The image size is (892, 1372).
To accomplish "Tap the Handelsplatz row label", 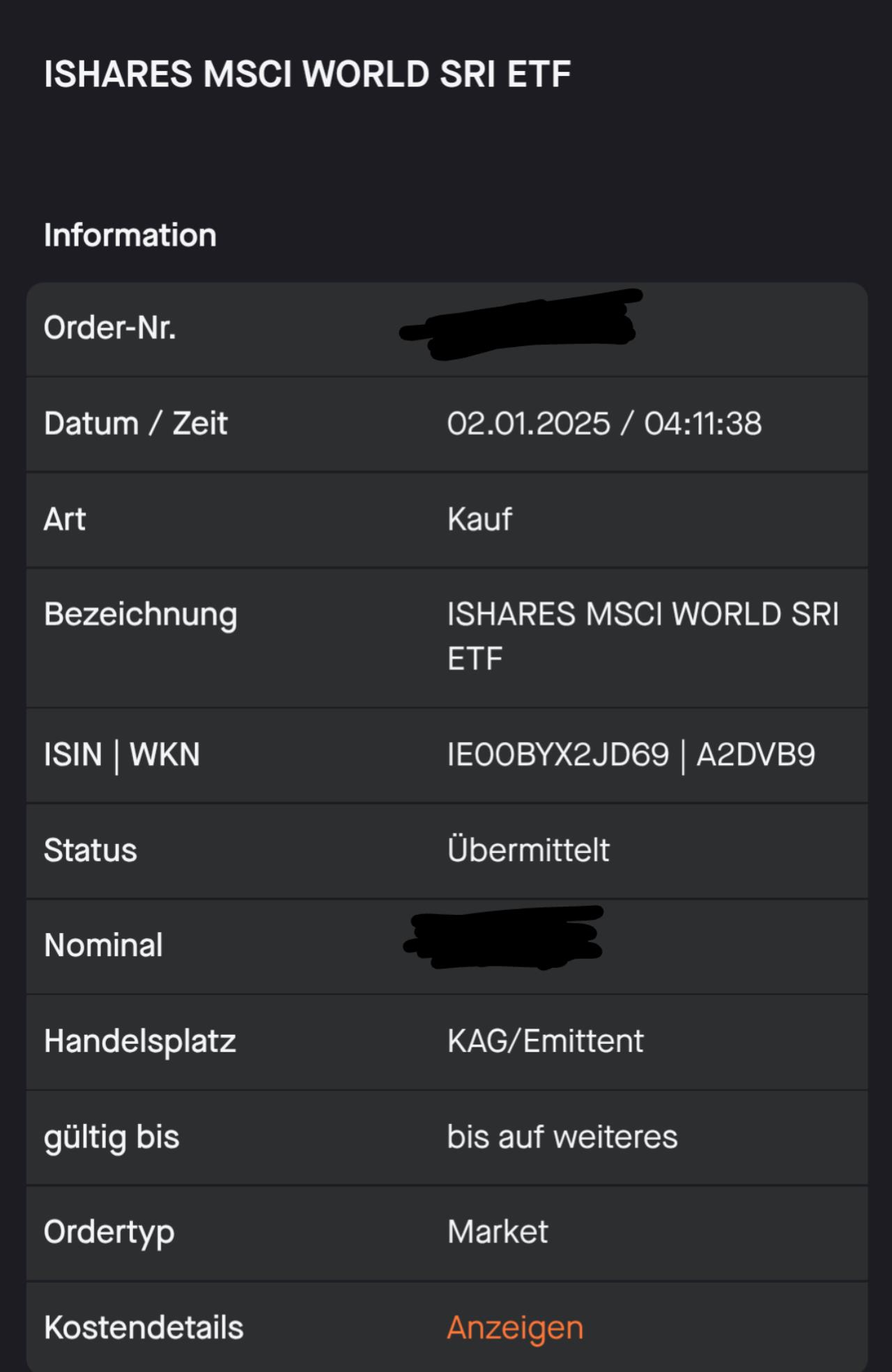I will tap(139, 1041).
